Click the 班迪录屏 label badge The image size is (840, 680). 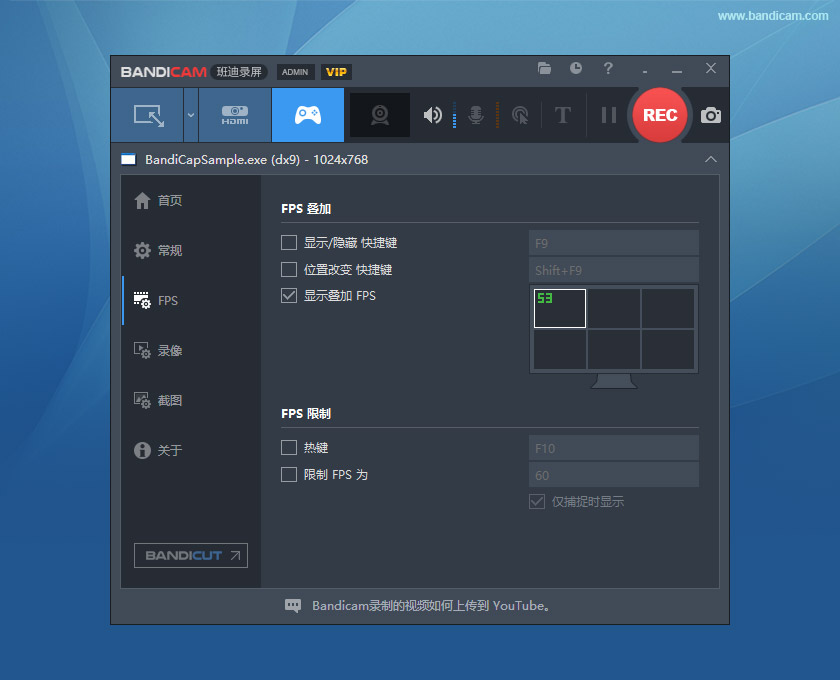pos(239,72)
